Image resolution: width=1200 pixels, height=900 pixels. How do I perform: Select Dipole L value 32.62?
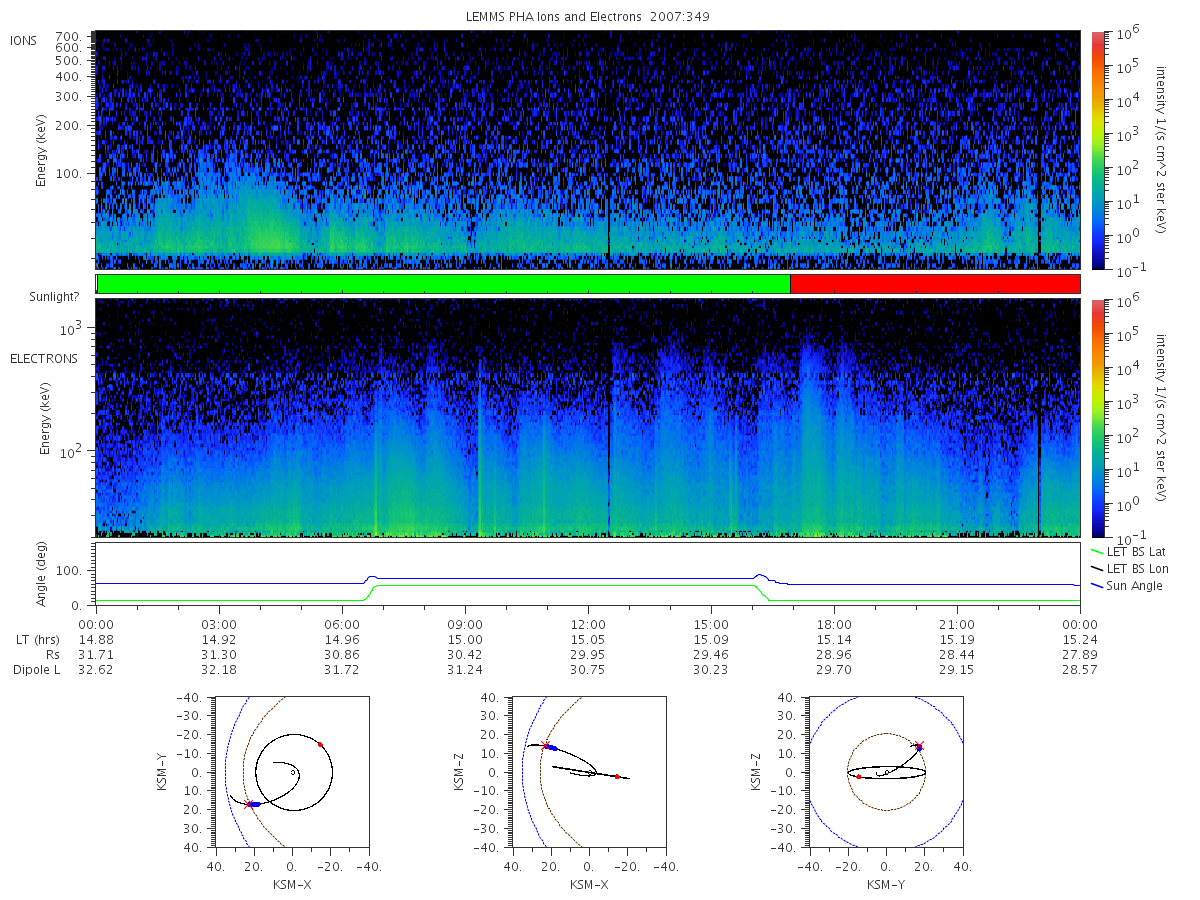click(x=96, y=670)
